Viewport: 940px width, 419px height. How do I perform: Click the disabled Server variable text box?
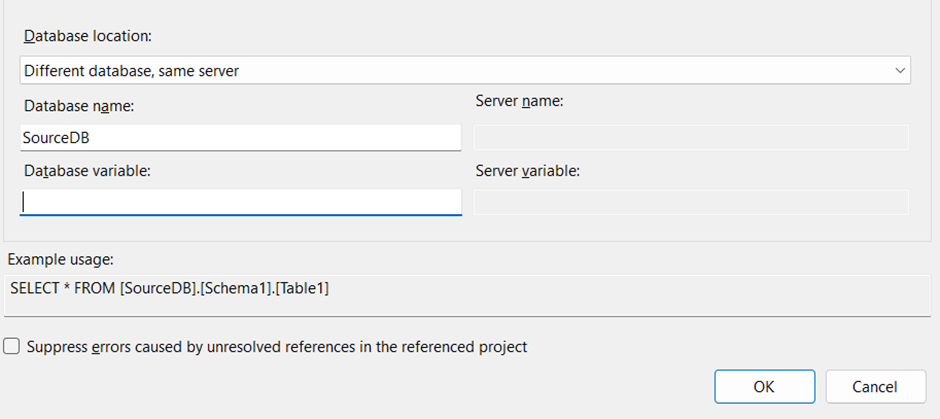pyautogui.click(x=691, y=202)
